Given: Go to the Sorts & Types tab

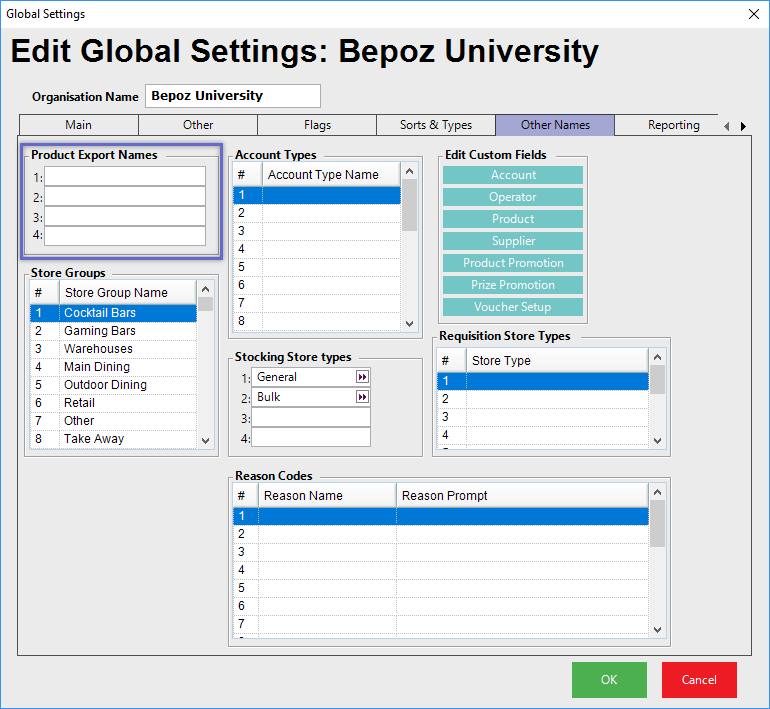Looking at the screenshot, I should (x=435, y=125).
